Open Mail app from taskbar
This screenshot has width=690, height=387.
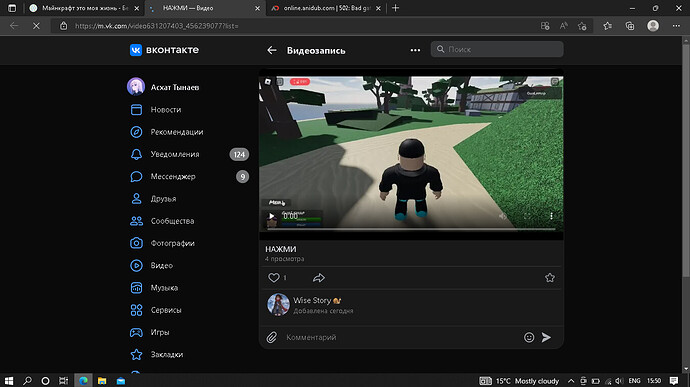121,381
